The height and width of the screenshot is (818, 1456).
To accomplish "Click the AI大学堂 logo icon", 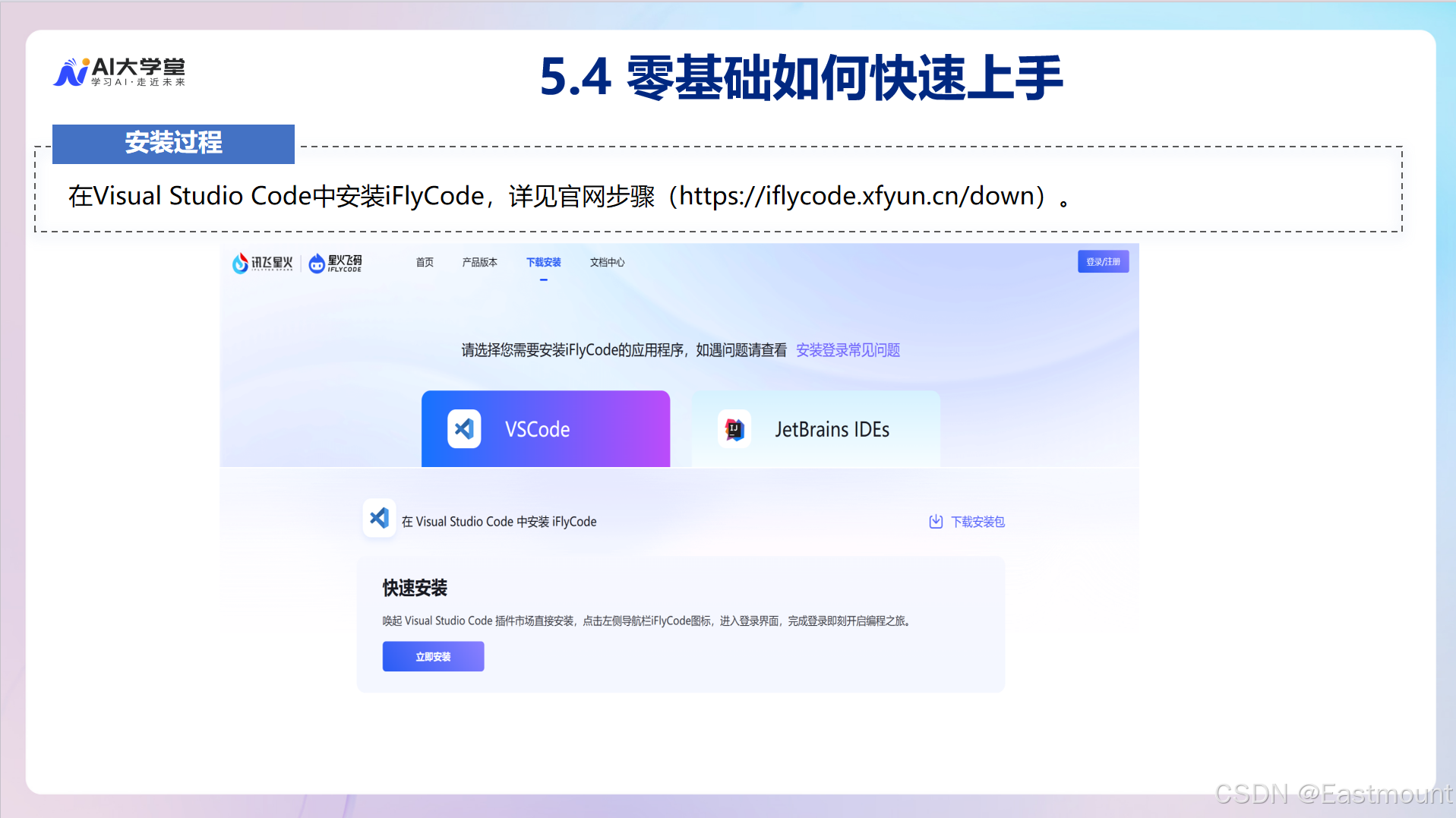I will click(x=72, y=71).
